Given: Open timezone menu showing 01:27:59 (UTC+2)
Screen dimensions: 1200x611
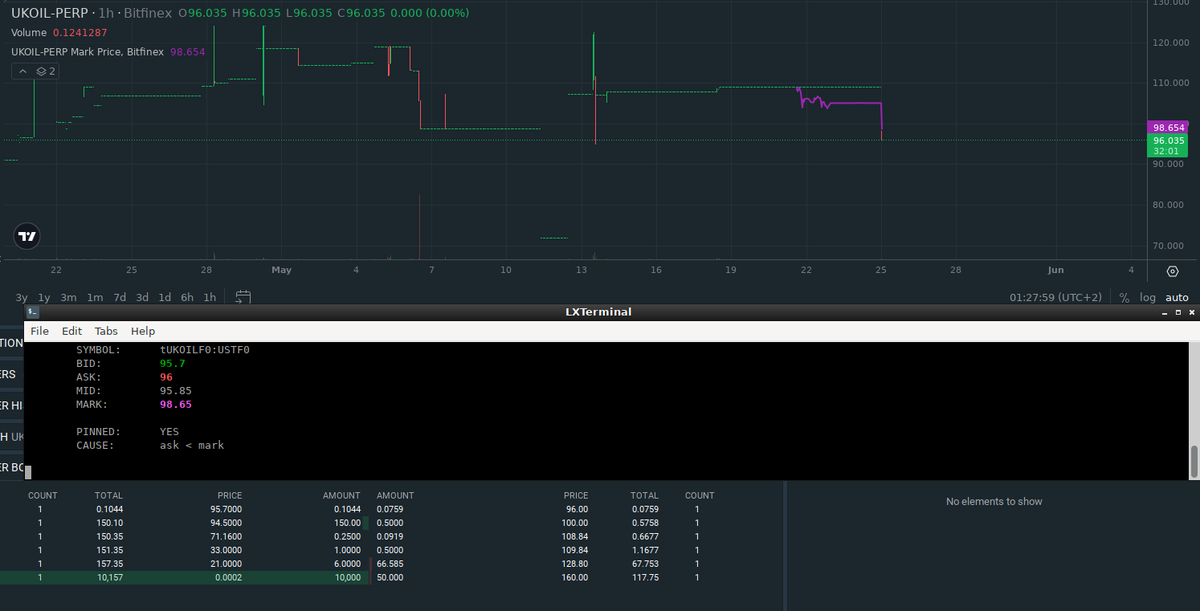Looking at the screenshot, I should coord(1055,297).
